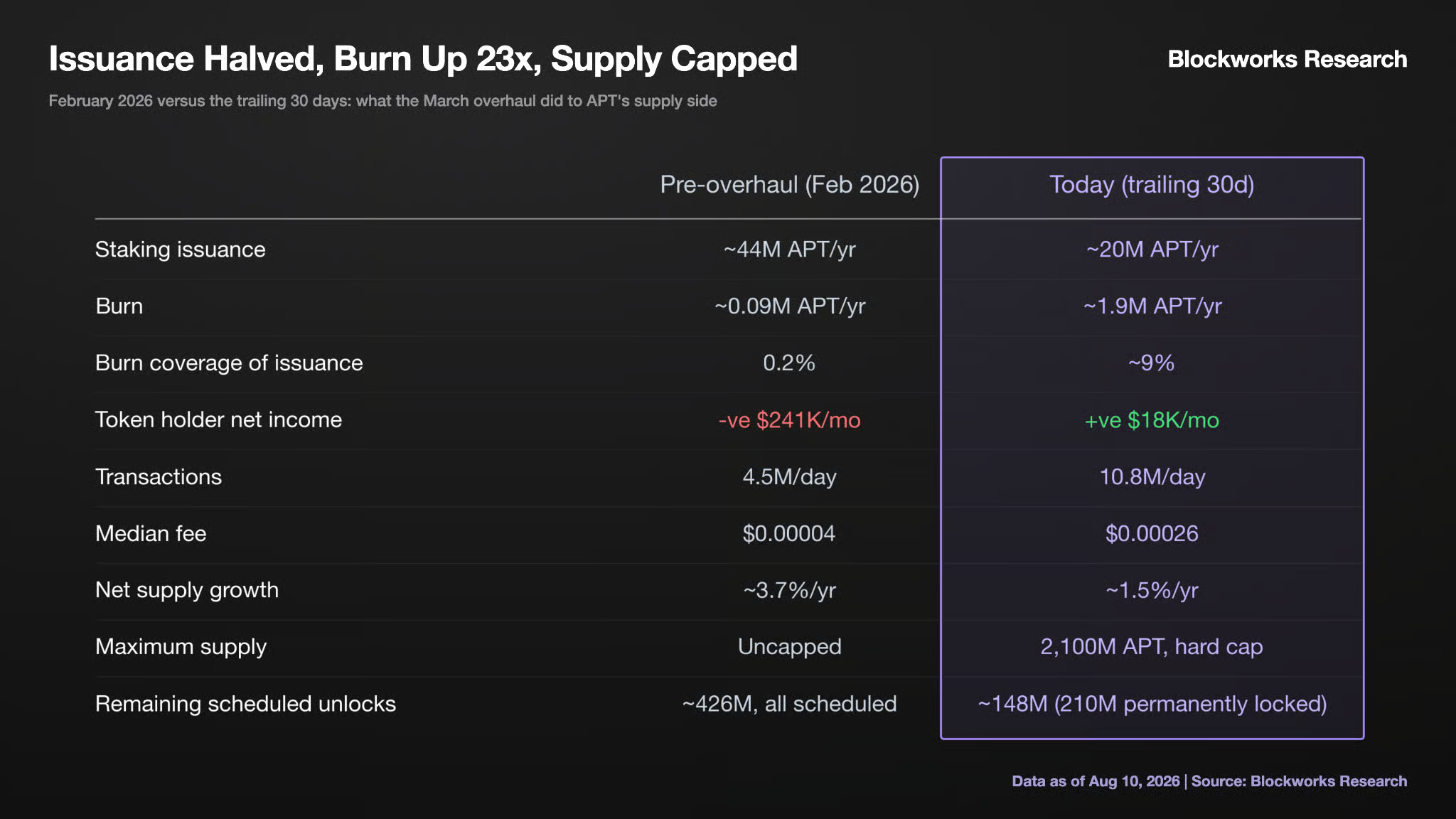Click the ~9% burn coverage value
The image size is (1456, 819).
click(x=1152, y=363)
